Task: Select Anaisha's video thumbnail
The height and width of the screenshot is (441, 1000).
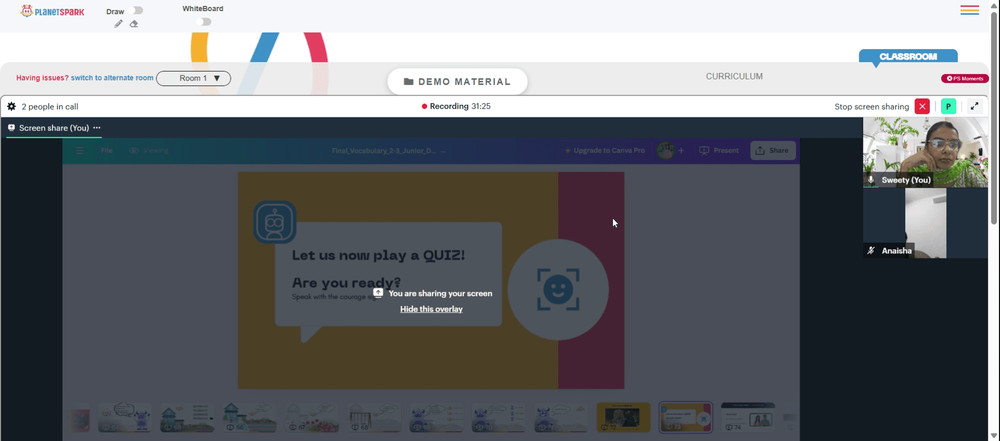Action: (926, 223)
